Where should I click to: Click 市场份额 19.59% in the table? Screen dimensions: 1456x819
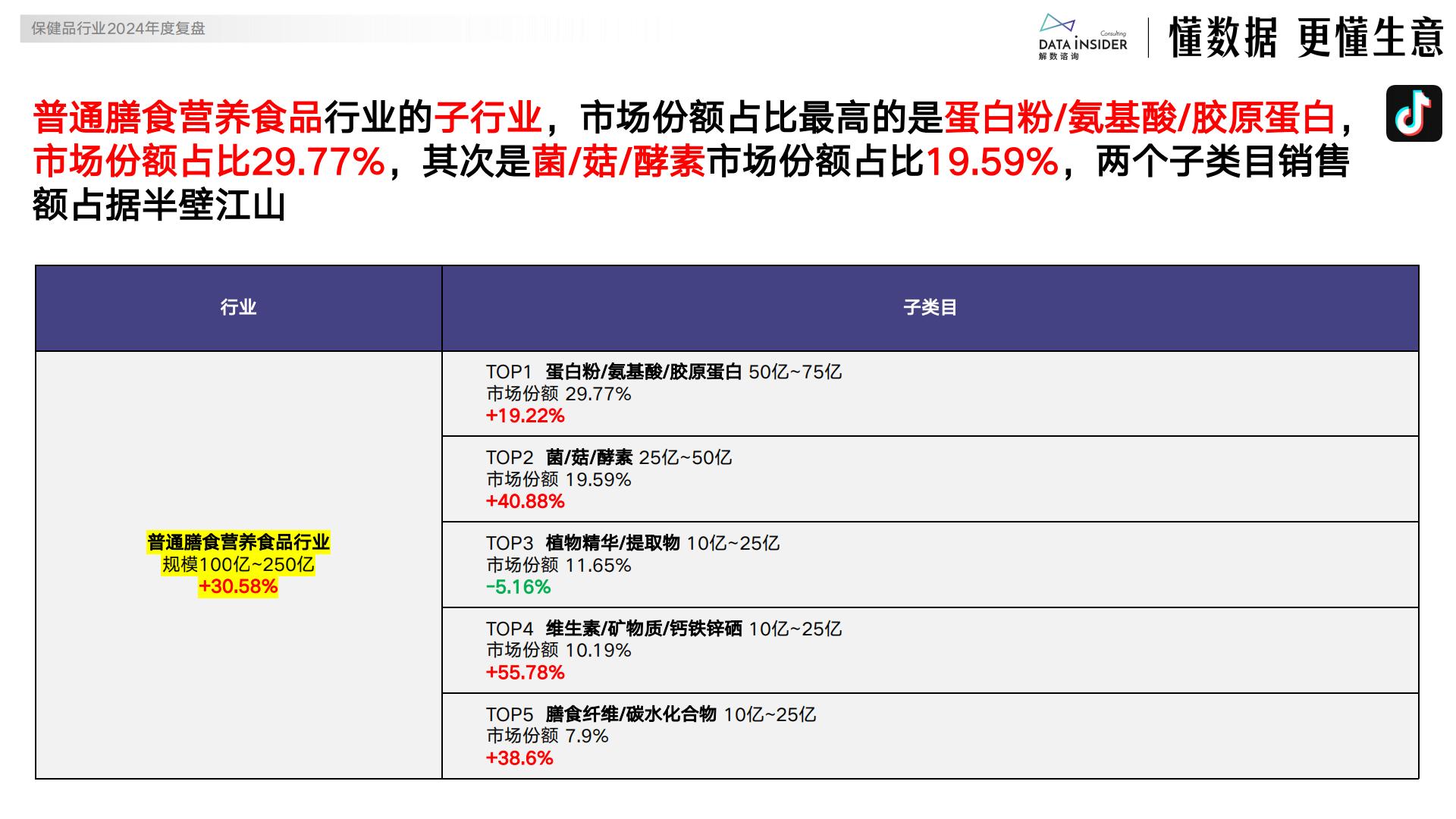click(x=559, y=479)
